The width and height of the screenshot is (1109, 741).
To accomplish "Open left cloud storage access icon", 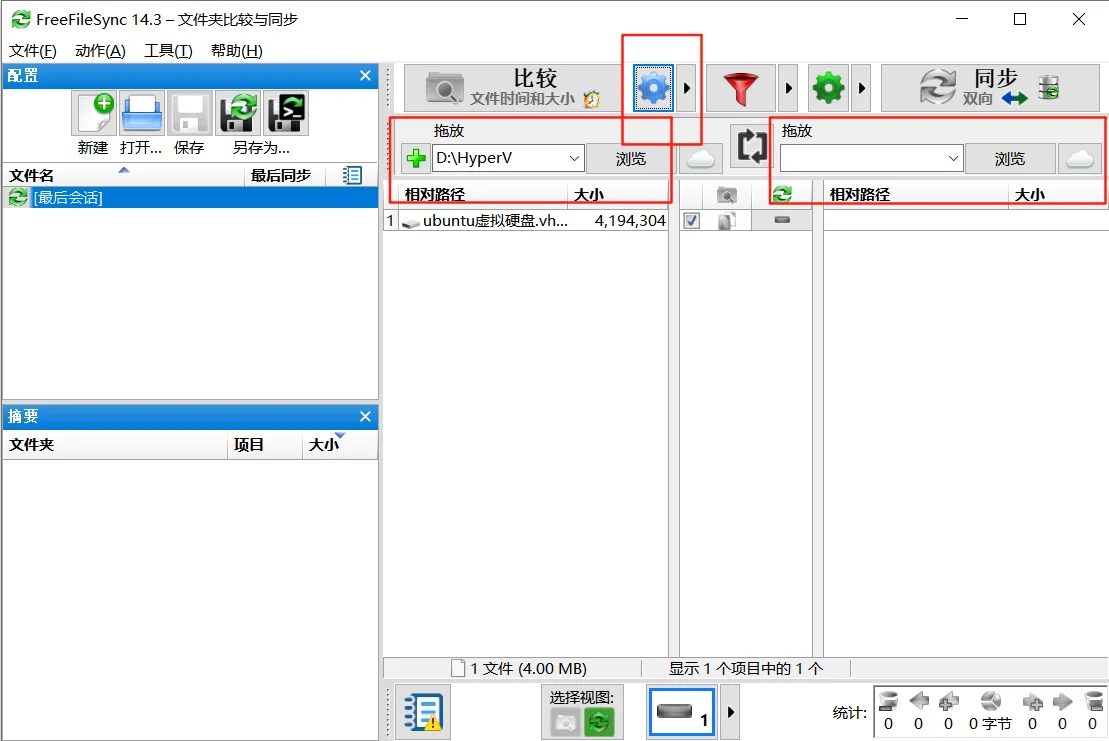I will 700,158.
